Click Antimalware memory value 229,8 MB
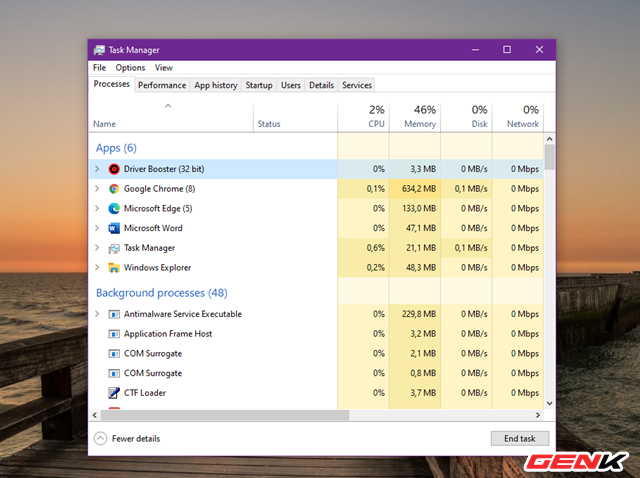The image size is (640, 478). click(419, 314)
